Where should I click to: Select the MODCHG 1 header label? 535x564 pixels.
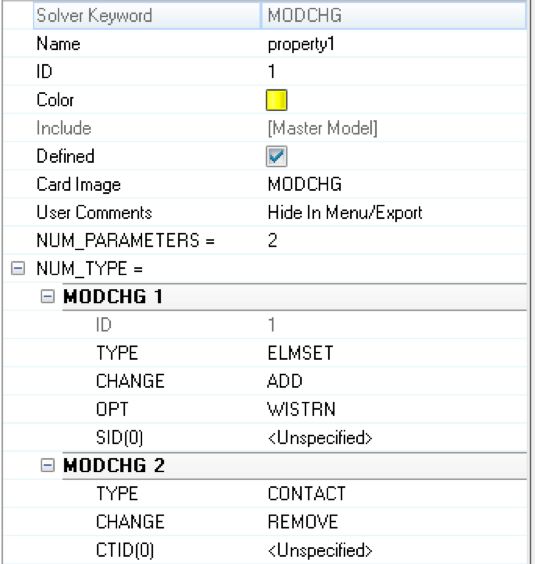pos(113,297)
